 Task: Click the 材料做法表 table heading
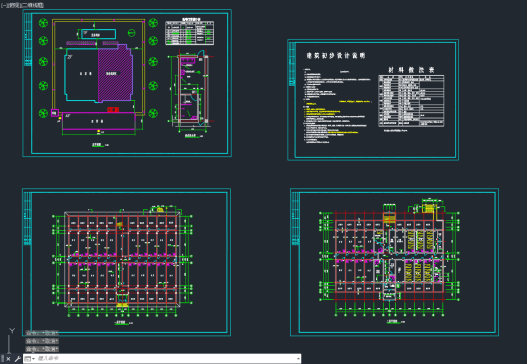(x=411, y=70)
